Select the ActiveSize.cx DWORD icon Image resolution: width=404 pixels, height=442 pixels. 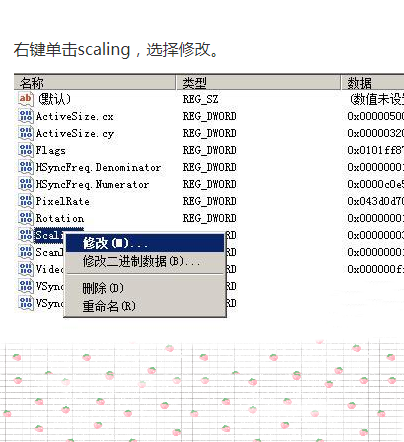26,116
